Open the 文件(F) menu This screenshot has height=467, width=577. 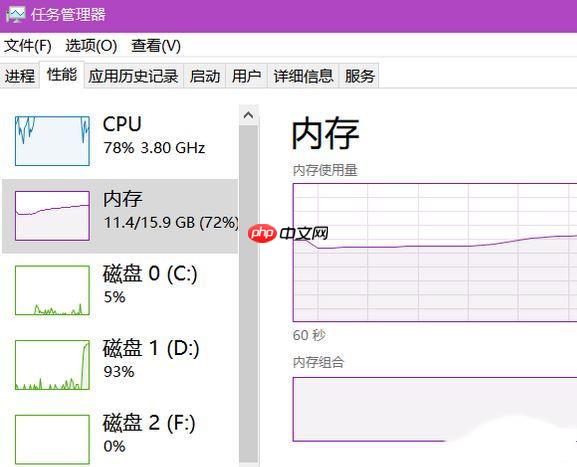28,46
